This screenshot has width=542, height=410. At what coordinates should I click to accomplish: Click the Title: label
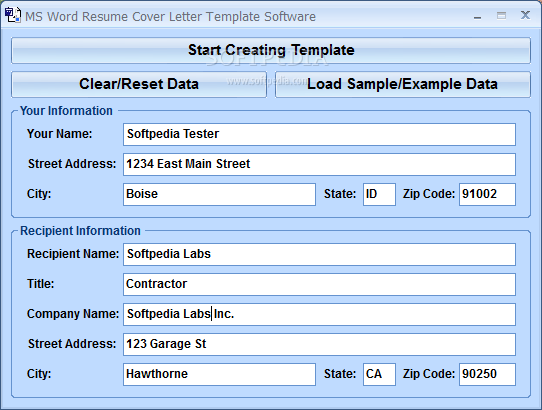pyautogui.click(x=40, y=284)
